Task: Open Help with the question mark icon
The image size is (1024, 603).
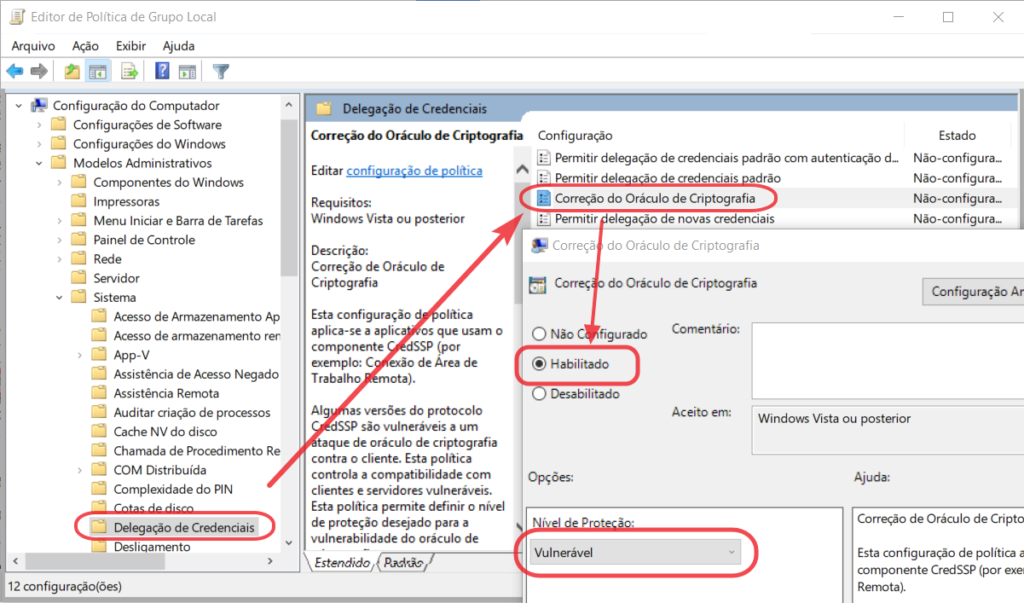Action: 162,71
